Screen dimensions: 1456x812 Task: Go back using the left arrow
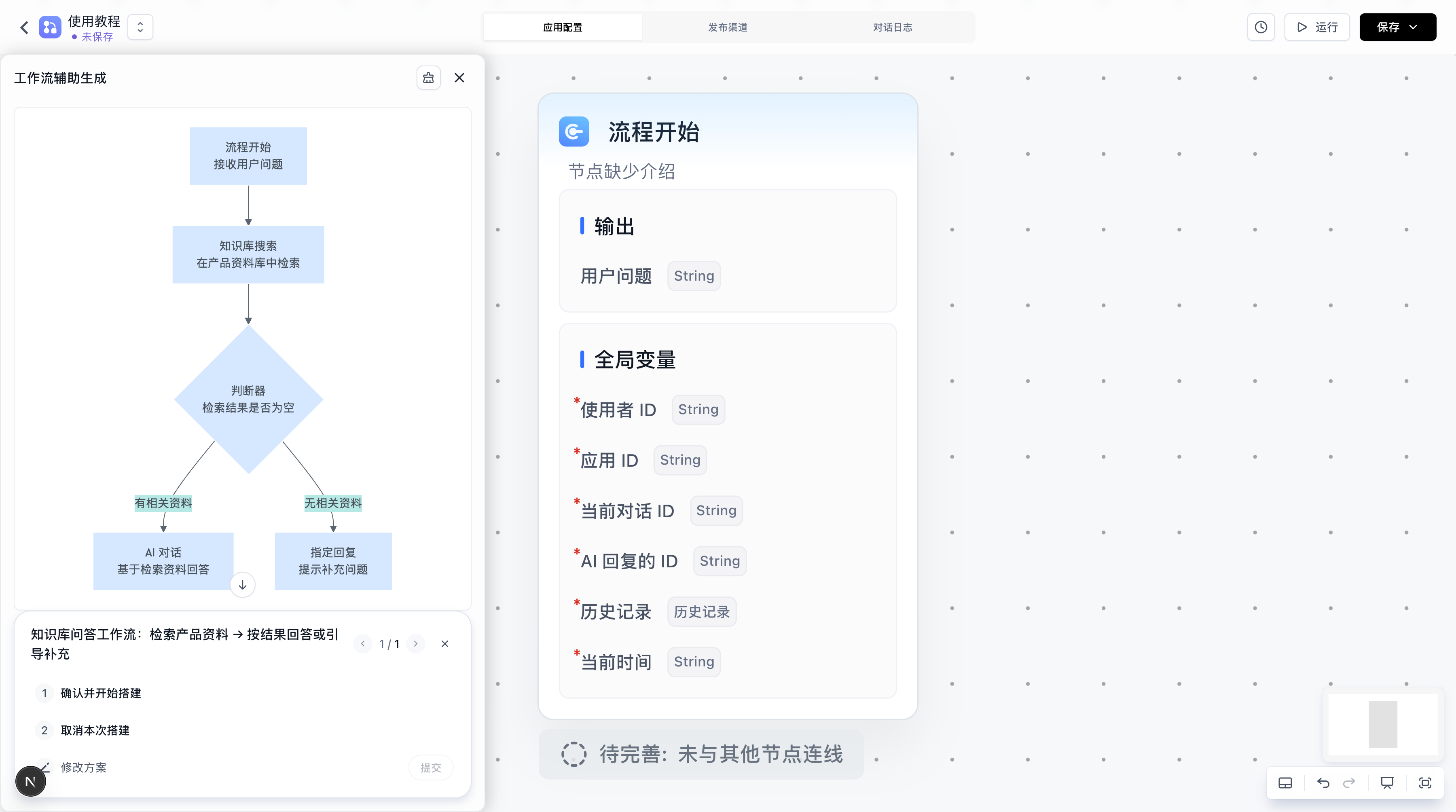pos(24,27)
